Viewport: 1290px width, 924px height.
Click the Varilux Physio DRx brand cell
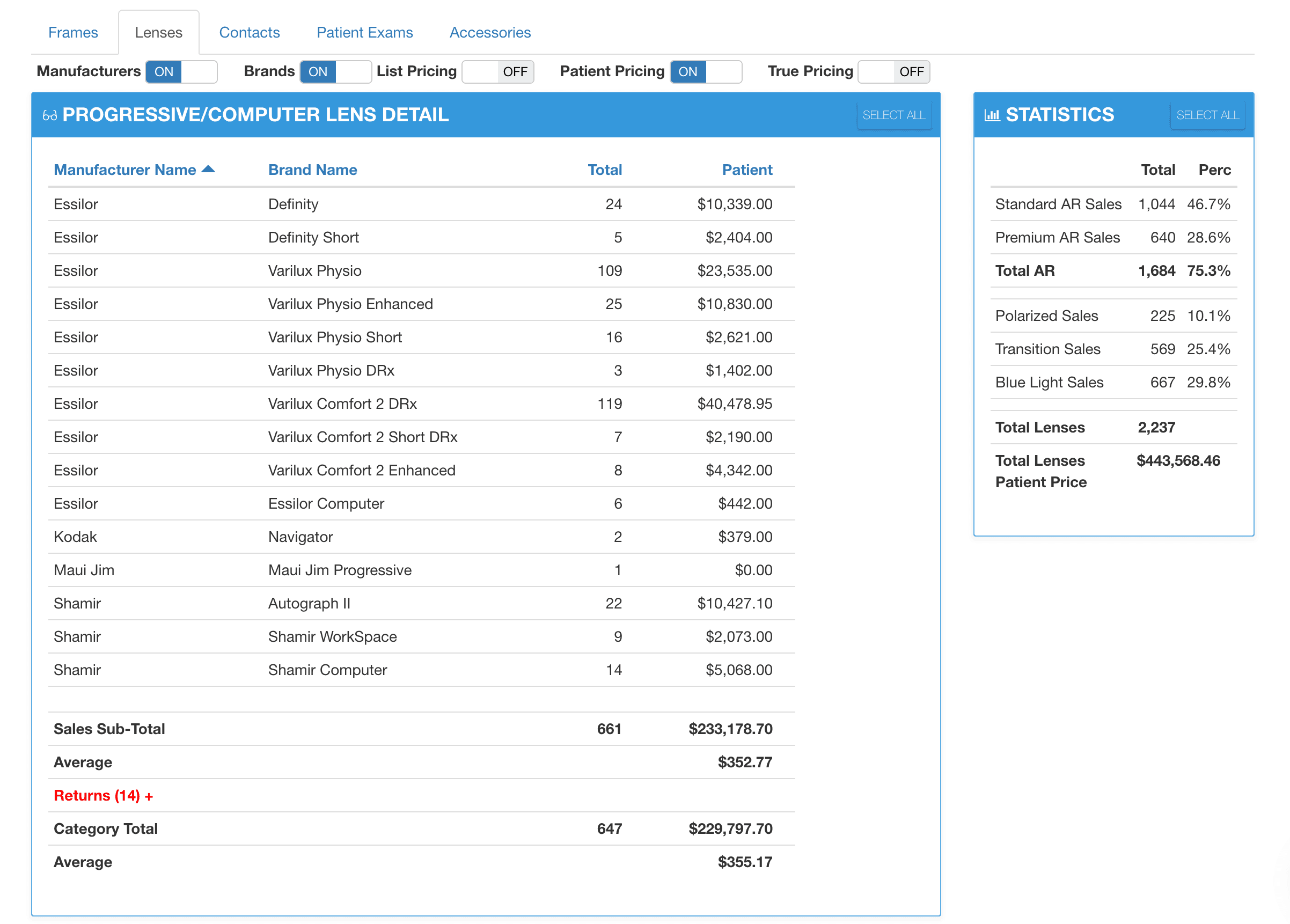(331, 370)
